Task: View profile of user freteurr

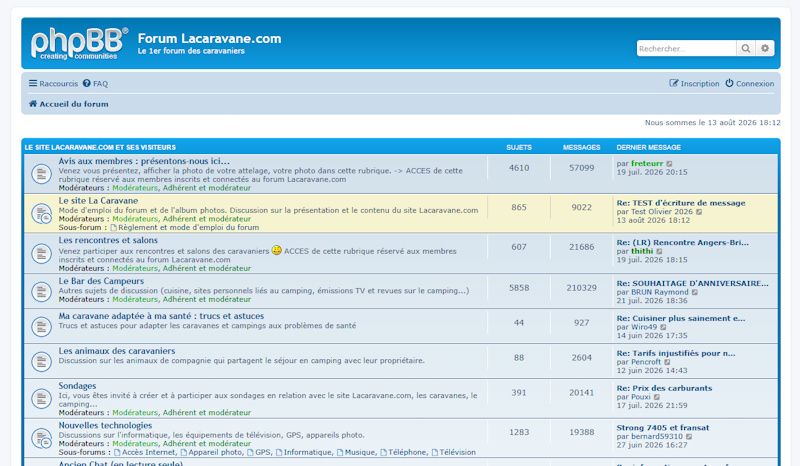Action: point(647,164)
